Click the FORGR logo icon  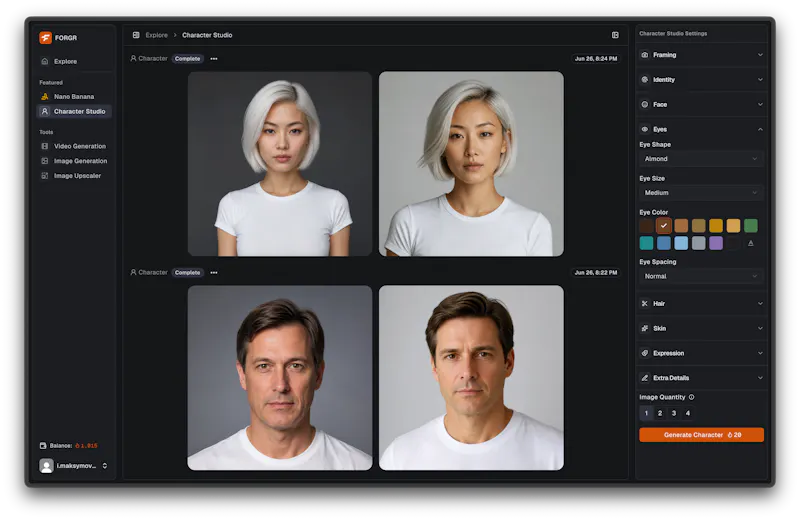click(x=45, y=38)
